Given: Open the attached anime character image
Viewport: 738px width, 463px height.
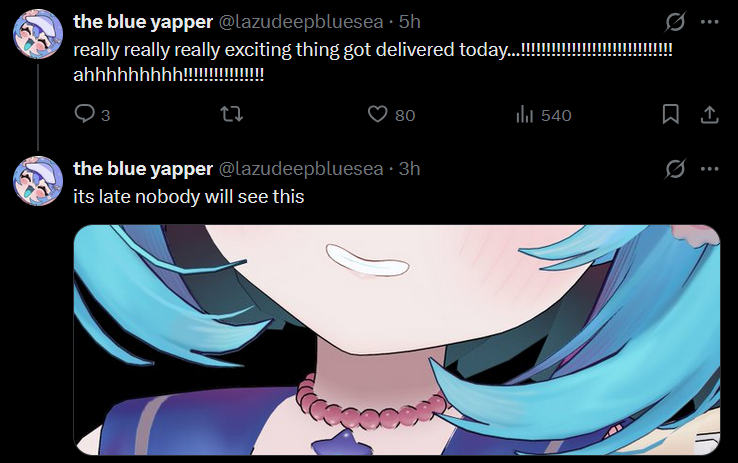Looking at the screenshot, I should pos(397,340).
